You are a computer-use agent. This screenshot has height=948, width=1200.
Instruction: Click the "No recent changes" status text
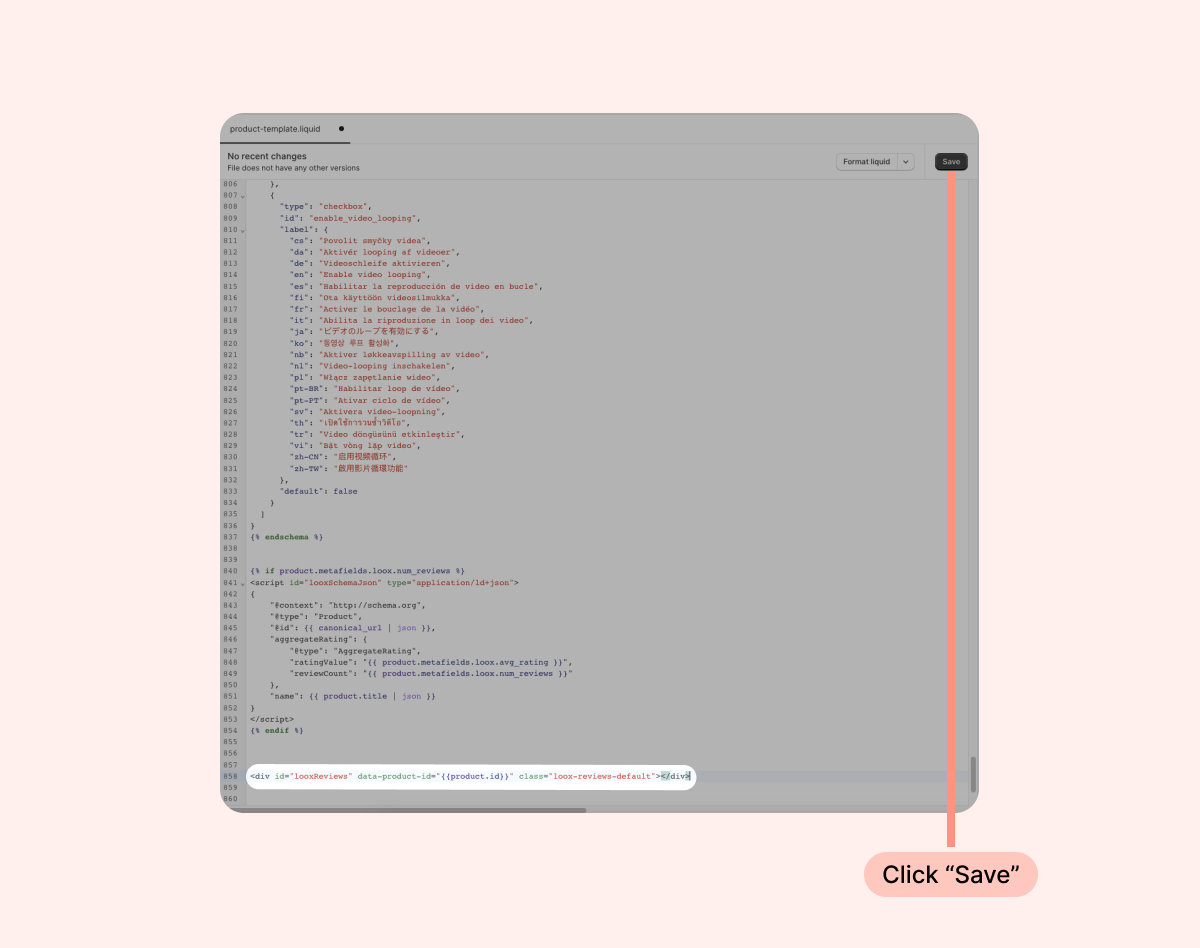pos(267,157)
